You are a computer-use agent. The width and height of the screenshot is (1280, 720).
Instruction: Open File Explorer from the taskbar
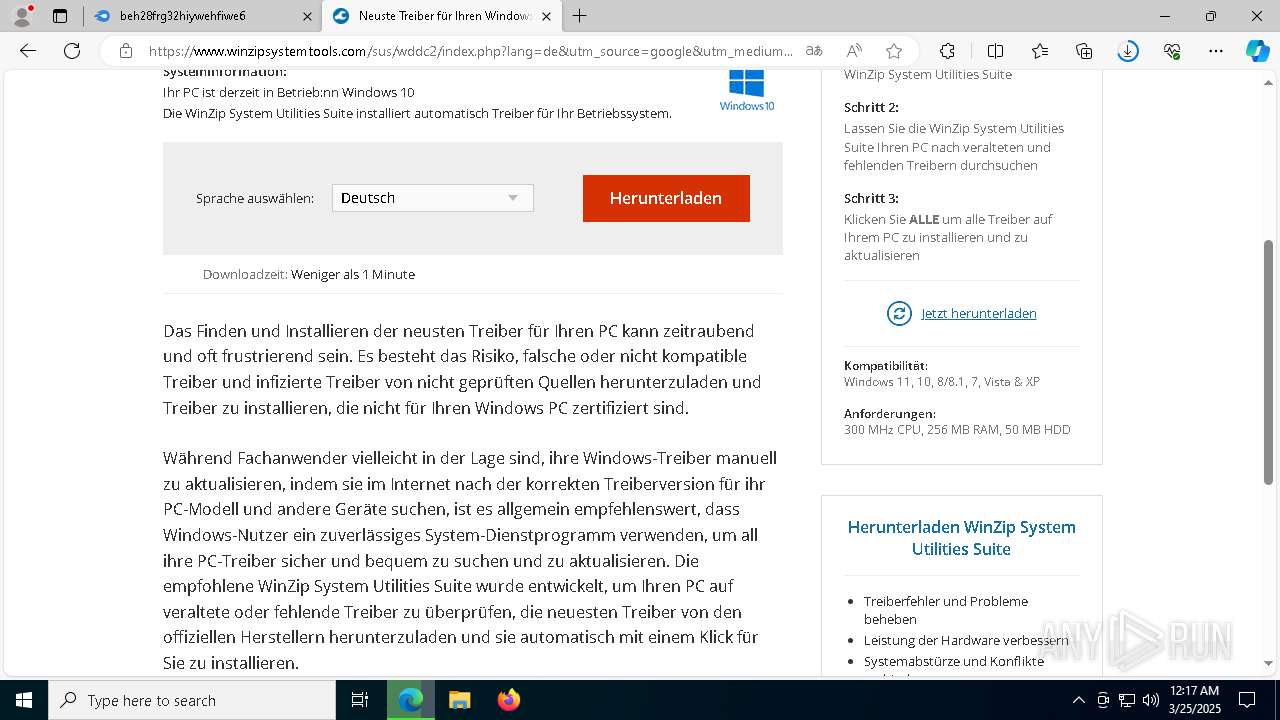(459, 700)
